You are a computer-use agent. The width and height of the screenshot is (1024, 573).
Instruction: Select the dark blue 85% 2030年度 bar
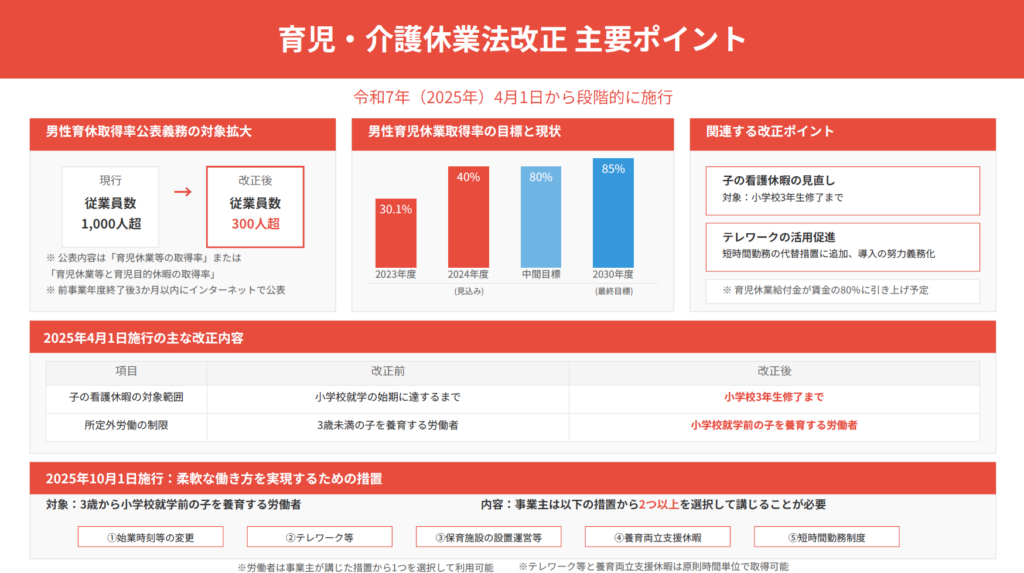[613, 212]
